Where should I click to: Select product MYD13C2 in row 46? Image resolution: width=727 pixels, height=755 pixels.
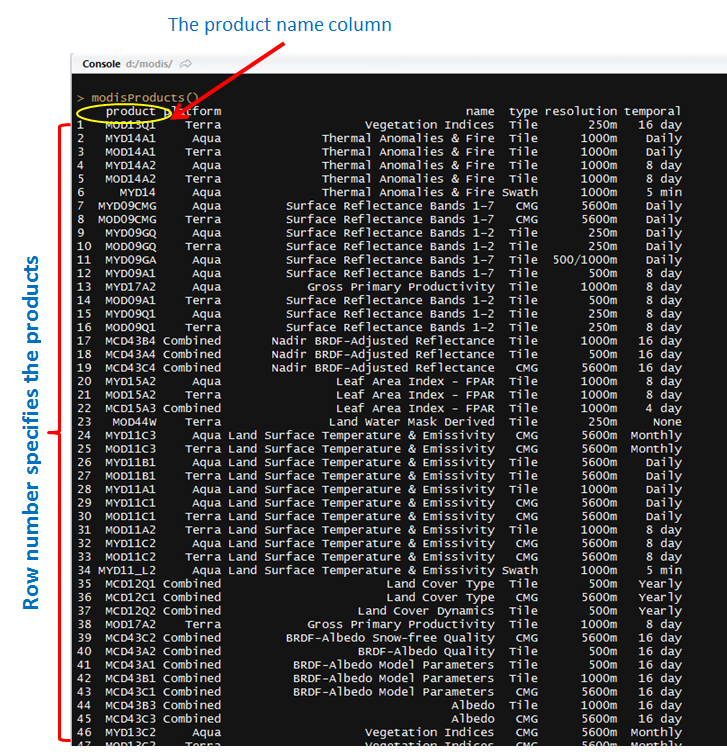[130, 732]
